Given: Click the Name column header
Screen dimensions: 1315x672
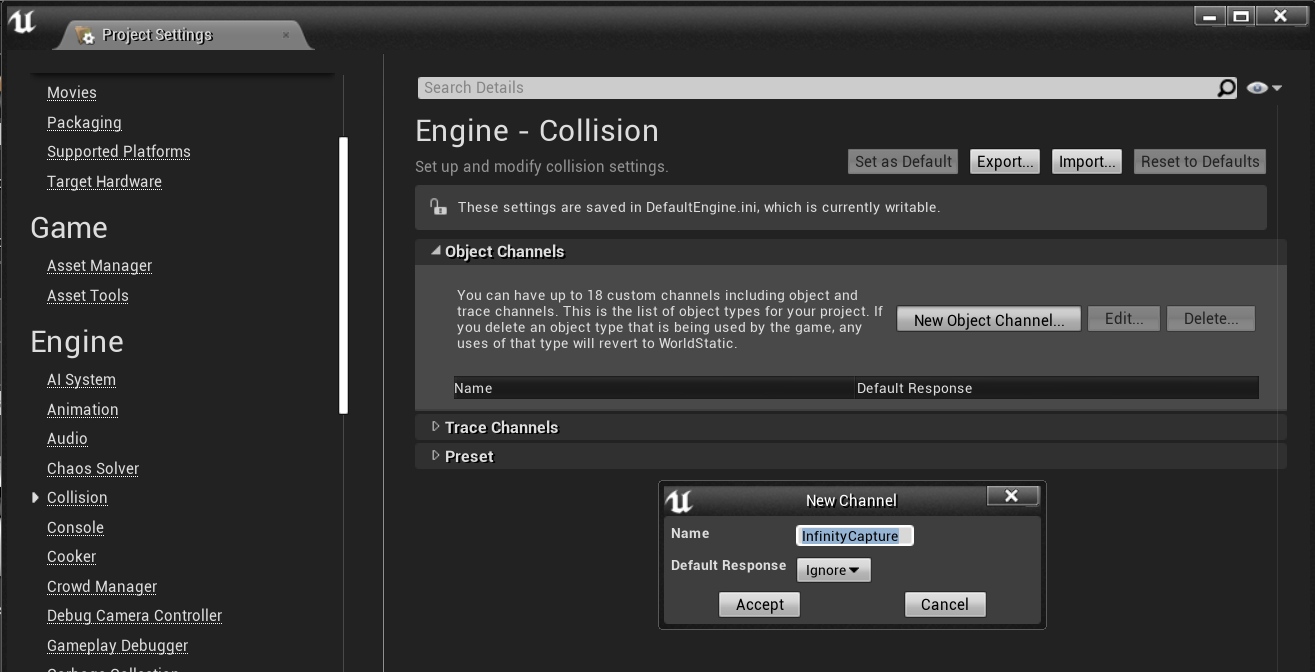Looking at the screenshot, I should click(x=654, y=388).
